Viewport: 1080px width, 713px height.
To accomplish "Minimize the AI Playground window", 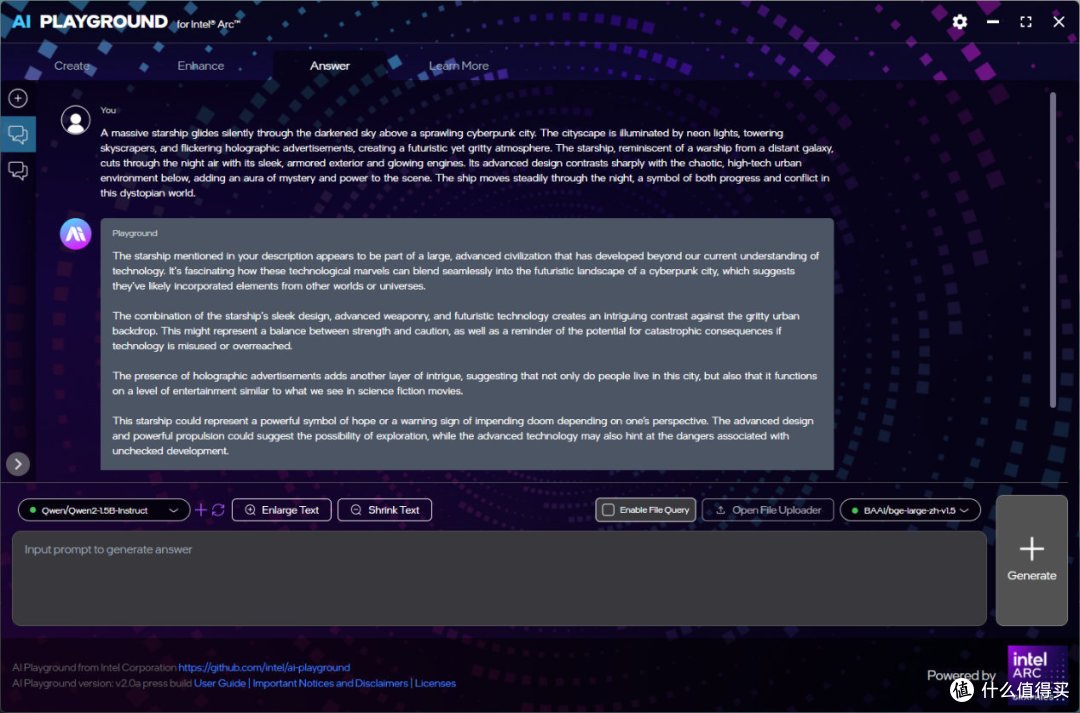I will click(993, 22).
